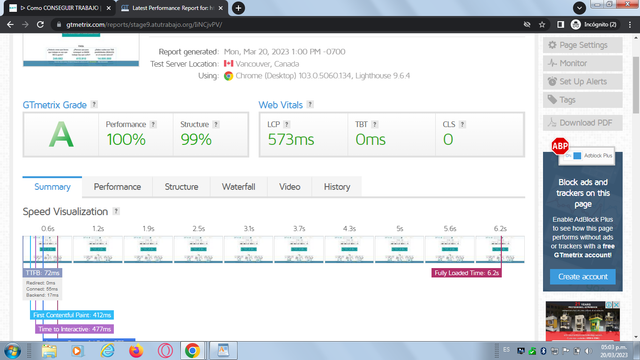Viewport: 640px width, 360px height.
Task: Click the volume icon in system tray
Action: tap(588, 351)
